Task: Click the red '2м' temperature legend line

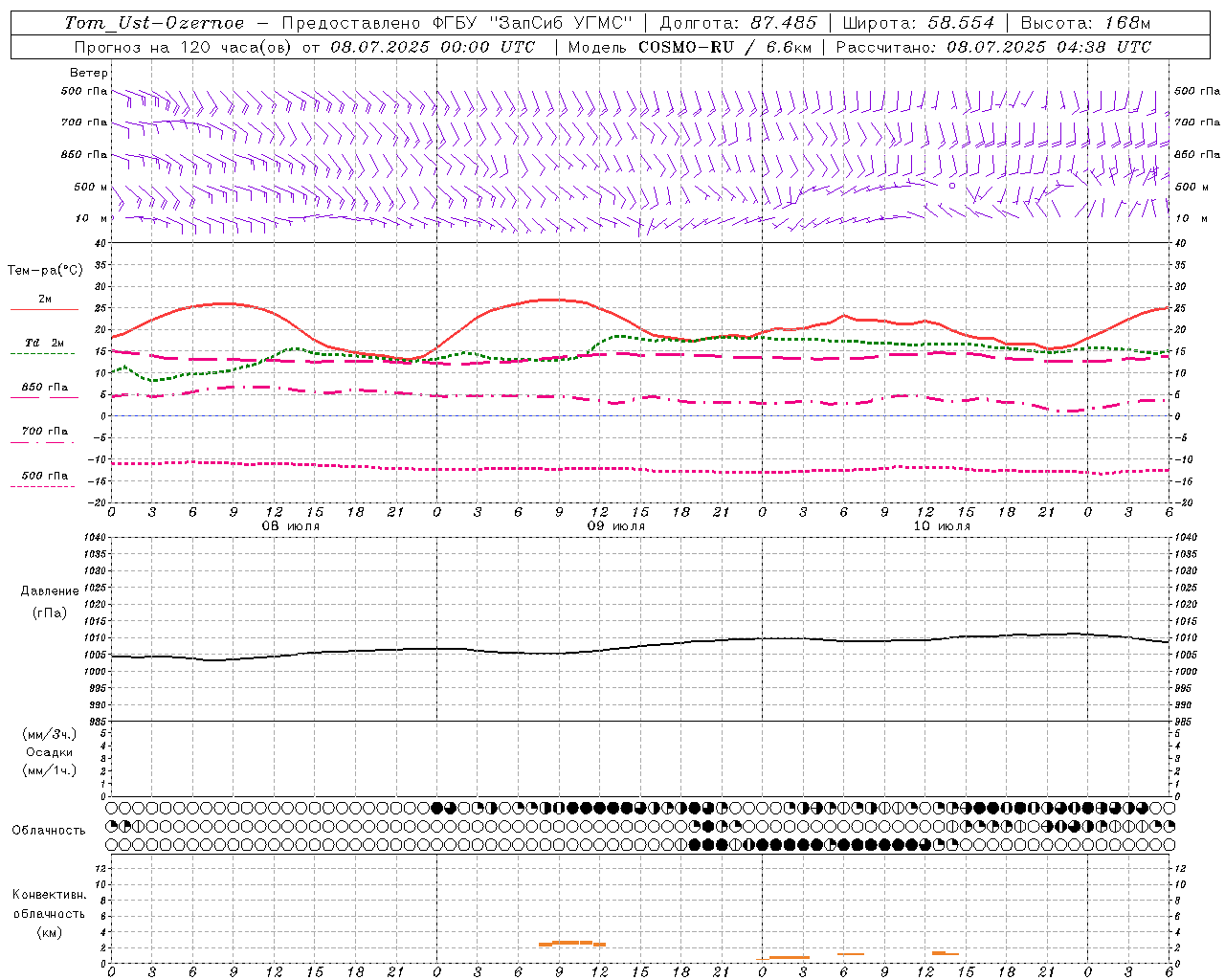Action: 44,309
